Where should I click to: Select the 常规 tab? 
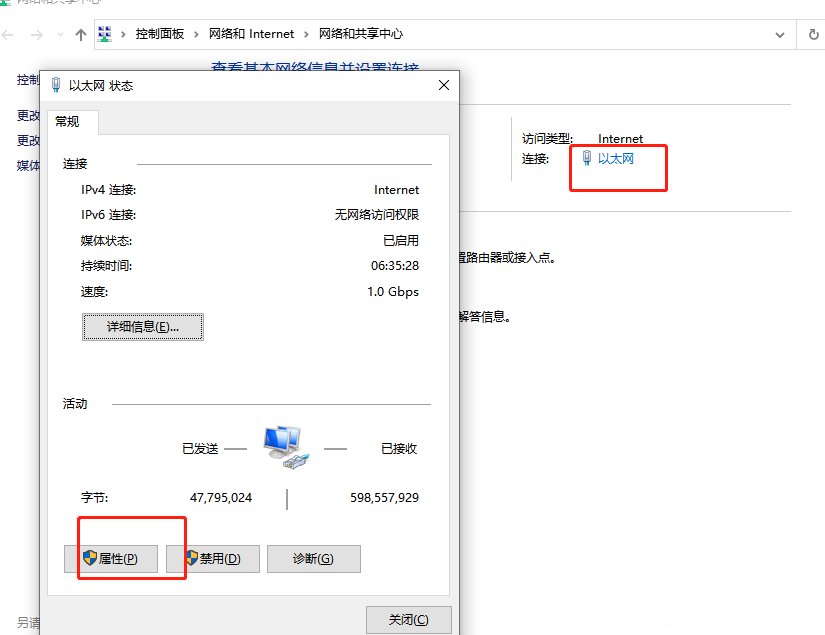[x=68, y=122]
